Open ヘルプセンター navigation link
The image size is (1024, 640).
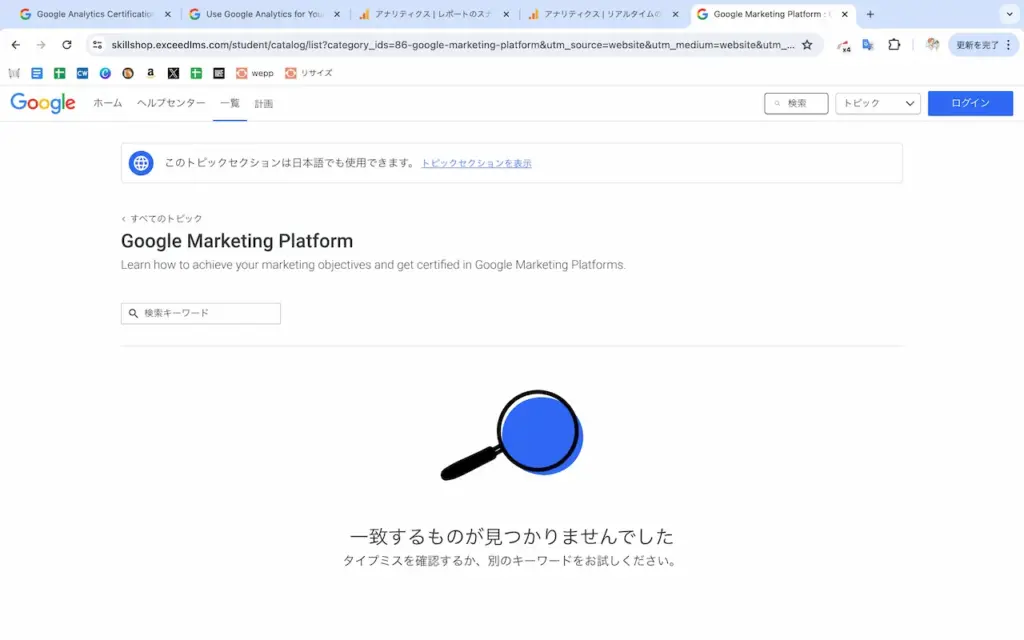[171, 103]
